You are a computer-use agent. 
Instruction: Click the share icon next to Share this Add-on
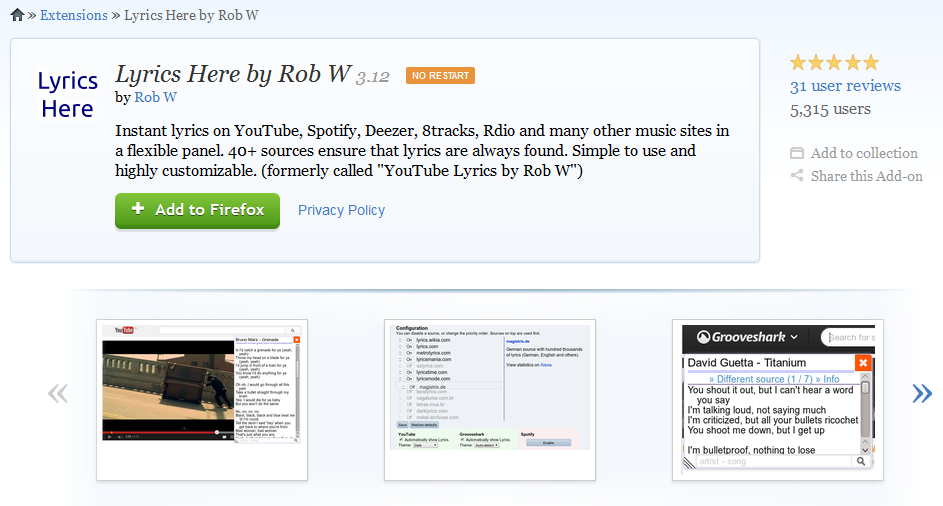pyautogui.click(x=797, y=175)
